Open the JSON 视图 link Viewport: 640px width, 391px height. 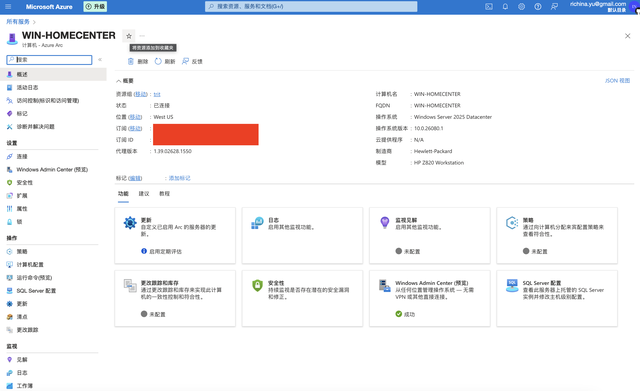coord(617,81)
